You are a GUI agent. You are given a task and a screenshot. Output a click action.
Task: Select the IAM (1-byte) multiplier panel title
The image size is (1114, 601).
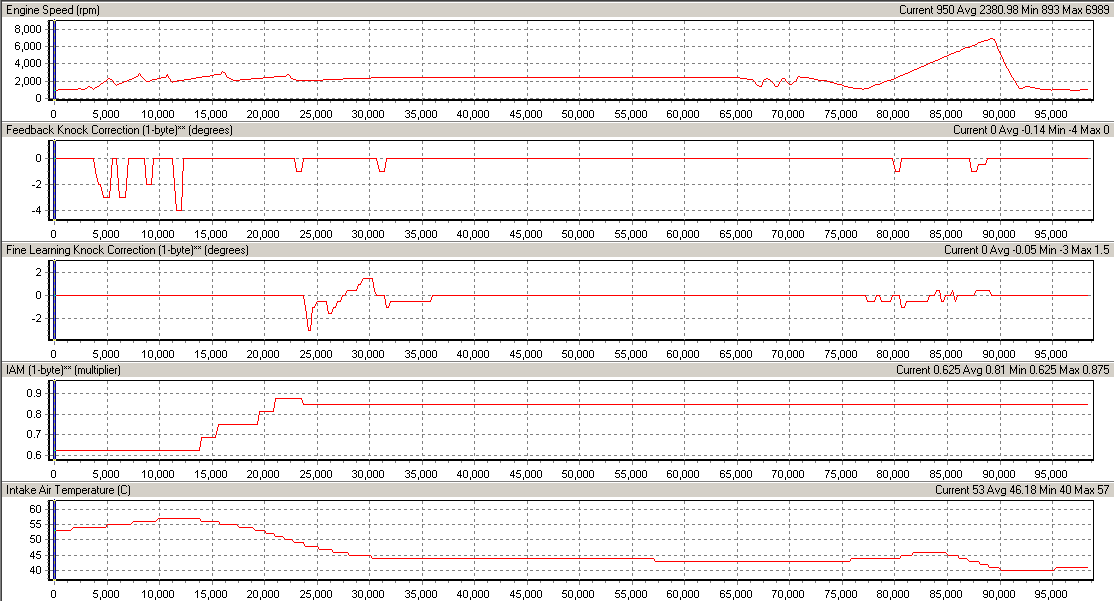[77, 370]
